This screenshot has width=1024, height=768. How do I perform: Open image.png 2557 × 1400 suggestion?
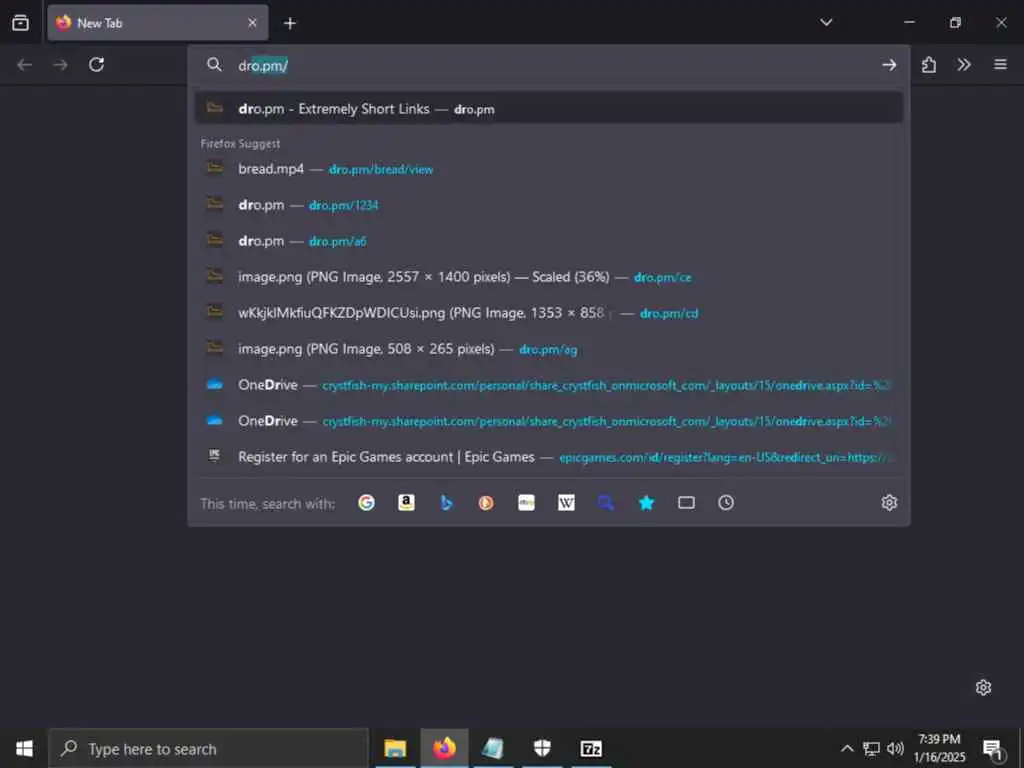tap(549, 277)
